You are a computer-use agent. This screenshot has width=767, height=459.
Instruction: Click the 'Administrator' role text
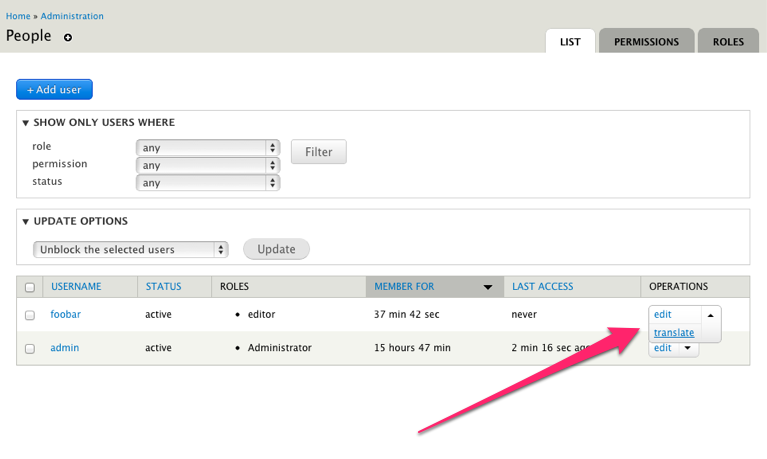pyautogui.click(x=279, y=348)
